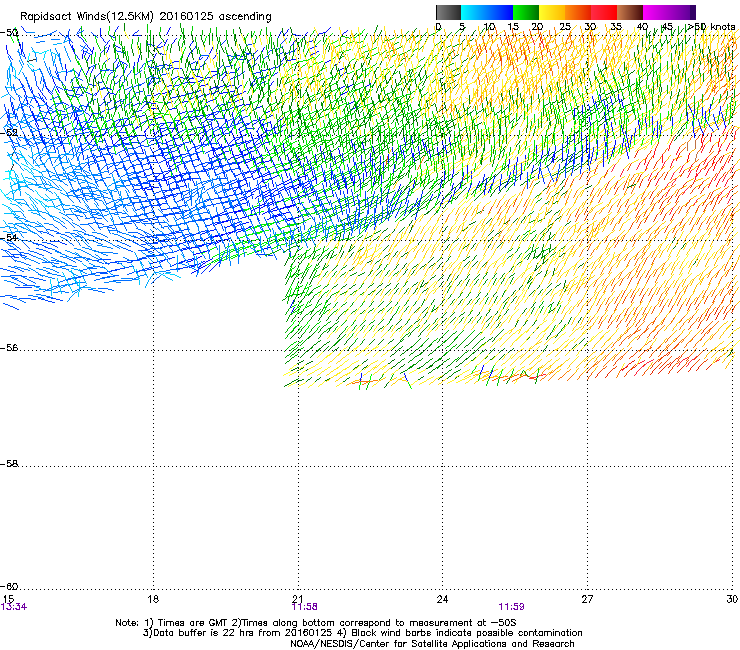Click the '-56' latitude axis label
The image size is (740, 650).
pos(9,347)
